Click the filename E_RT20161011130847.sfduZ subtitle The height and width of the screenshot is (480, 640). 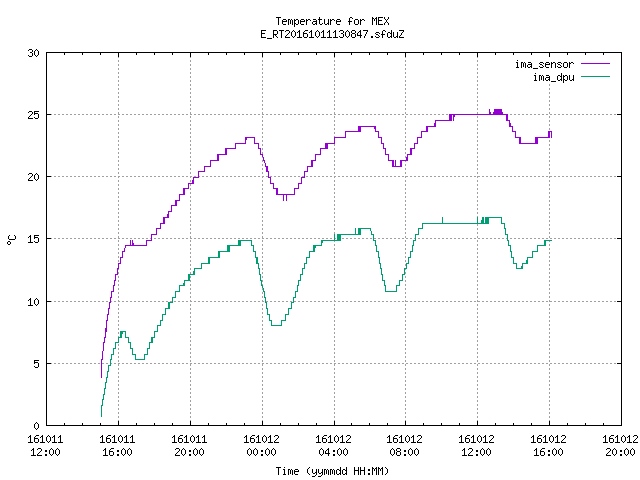[332, 34]
